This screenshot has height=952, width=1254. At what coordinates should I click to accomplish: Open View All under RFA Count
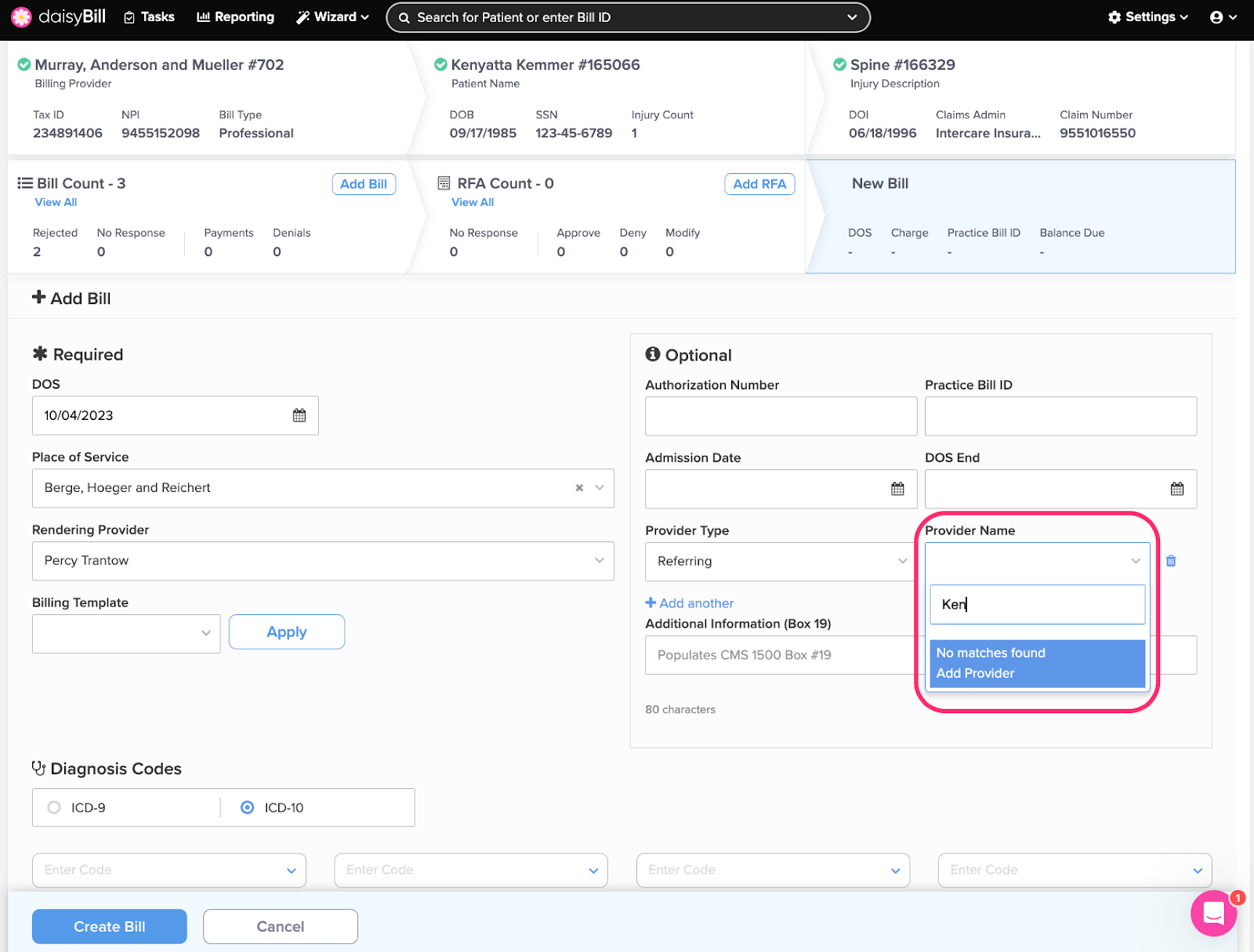(473, 202)
